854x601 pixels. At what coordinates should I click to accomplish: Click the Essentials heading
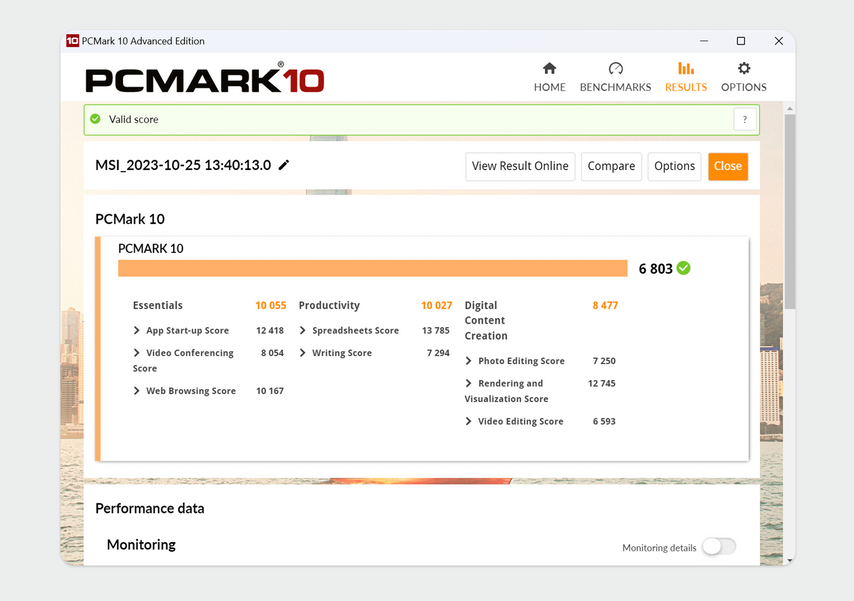click(x=157, y=305)
